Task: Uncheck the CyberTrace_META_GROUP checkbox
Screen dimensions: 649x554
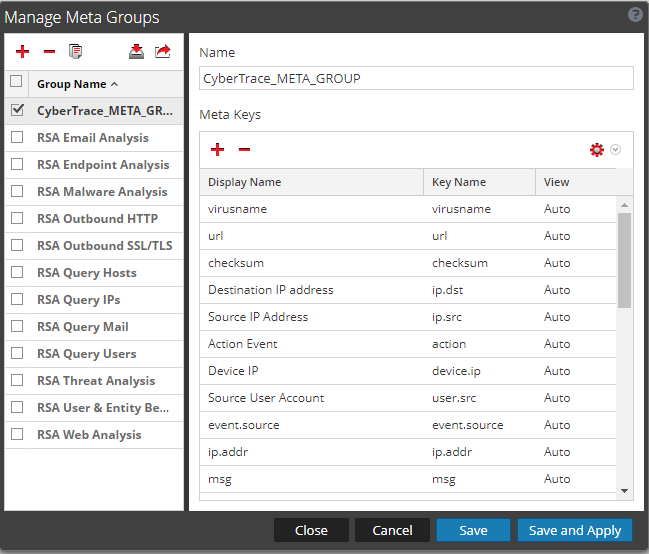Action: (x=16, y=111)
